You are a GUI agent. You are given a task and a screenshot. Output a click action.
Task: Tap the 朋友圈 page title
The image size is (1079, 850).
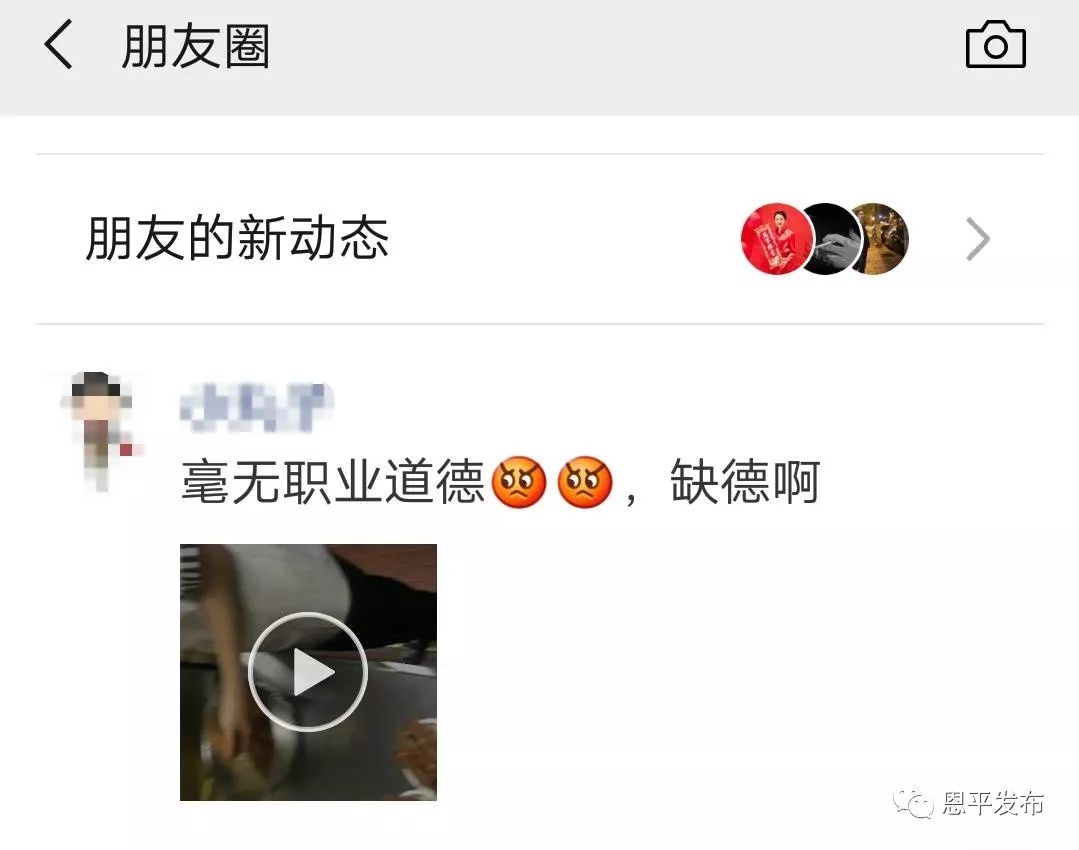pyautogui.click(x=195, y=45)
